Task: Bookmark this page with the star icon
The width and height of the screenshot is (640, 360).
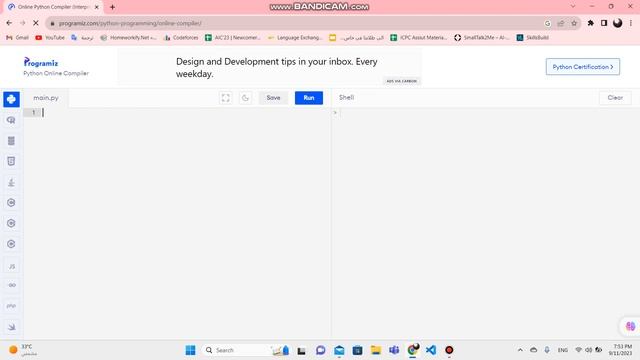Action: (x=574, y=23)
